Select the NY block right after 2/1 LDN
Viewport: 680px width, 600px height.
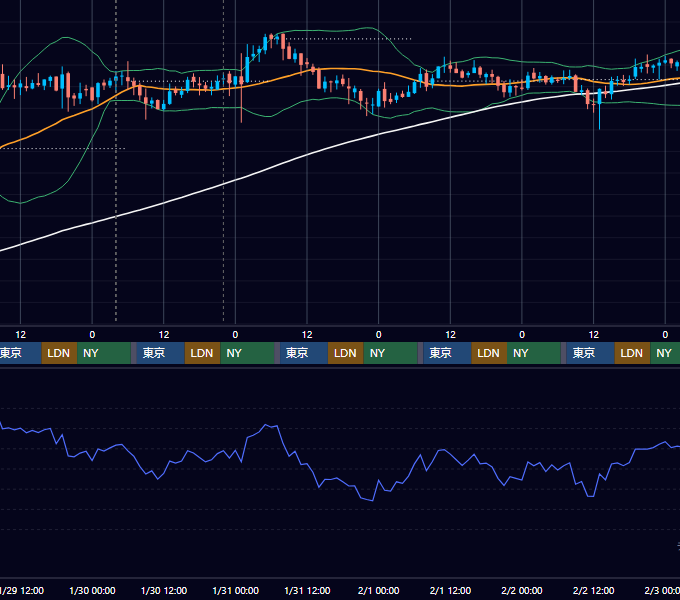coord(534,353)
